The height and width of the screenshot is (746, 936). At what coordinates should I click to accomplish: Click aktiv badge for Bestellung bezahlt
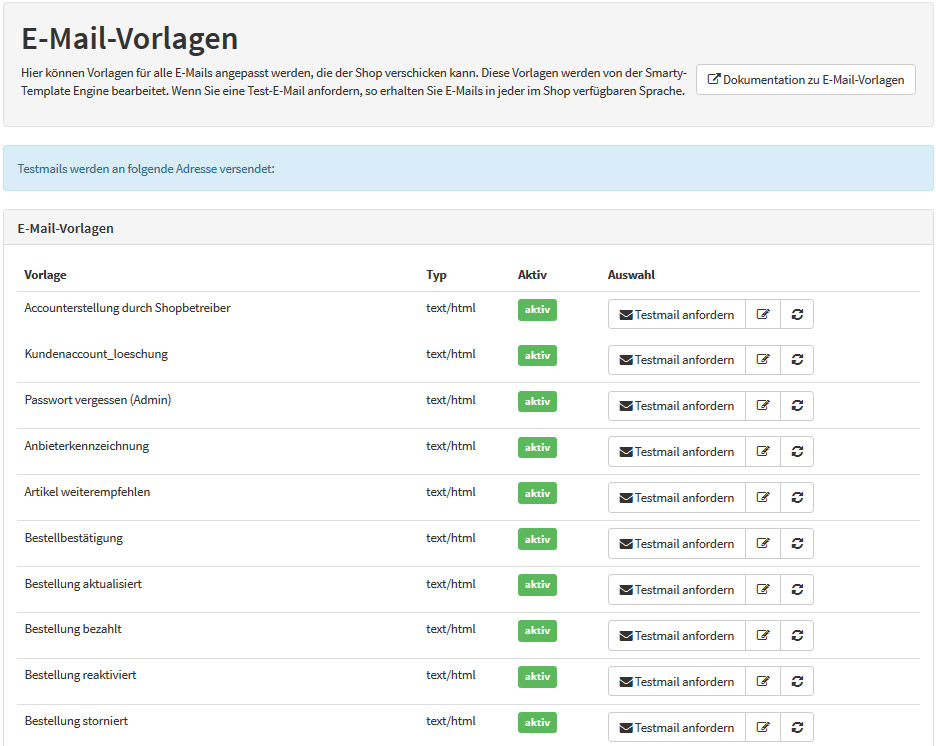pos(537,631)
